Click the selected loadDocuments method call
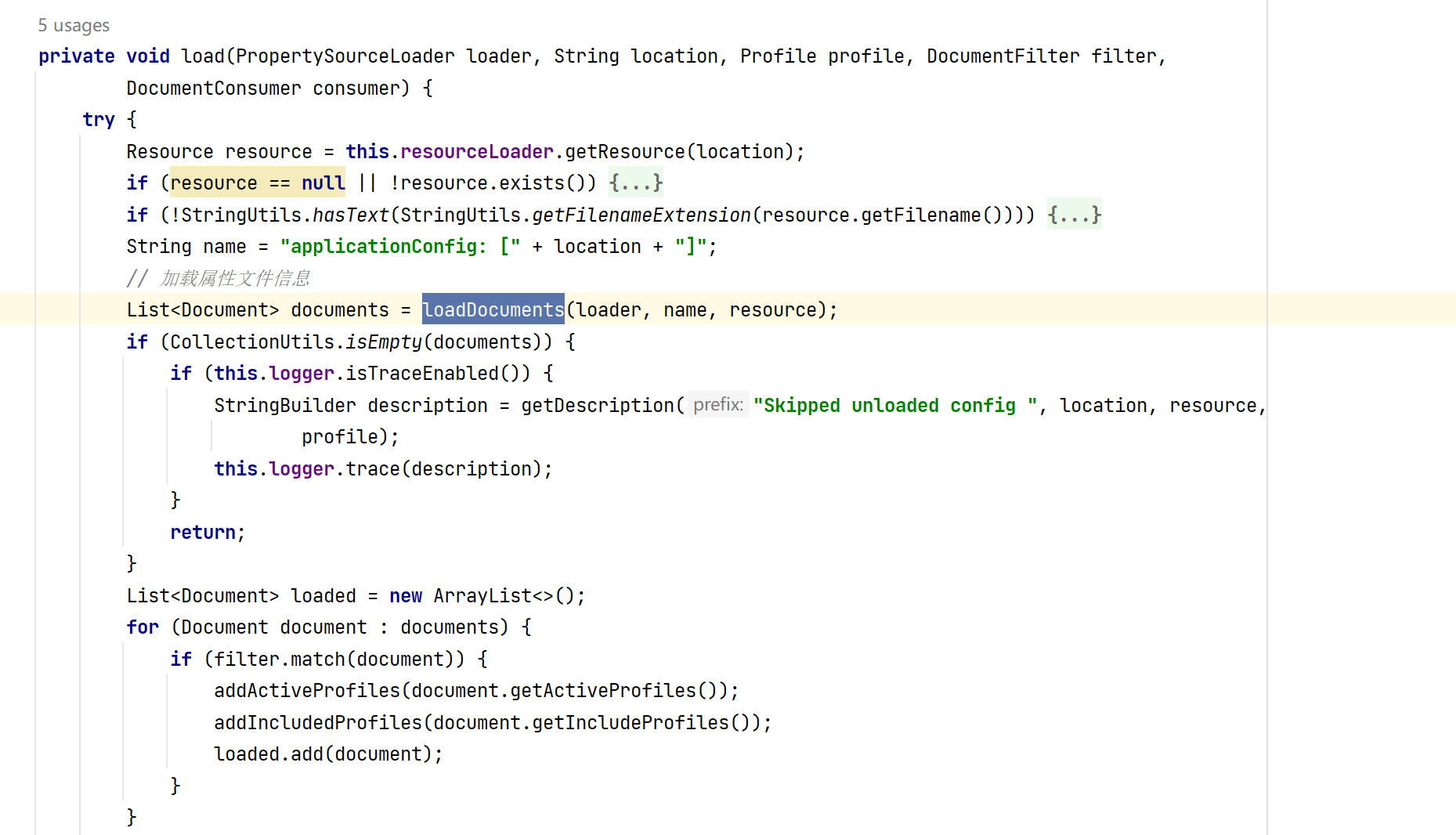 (x=493, y=310)
